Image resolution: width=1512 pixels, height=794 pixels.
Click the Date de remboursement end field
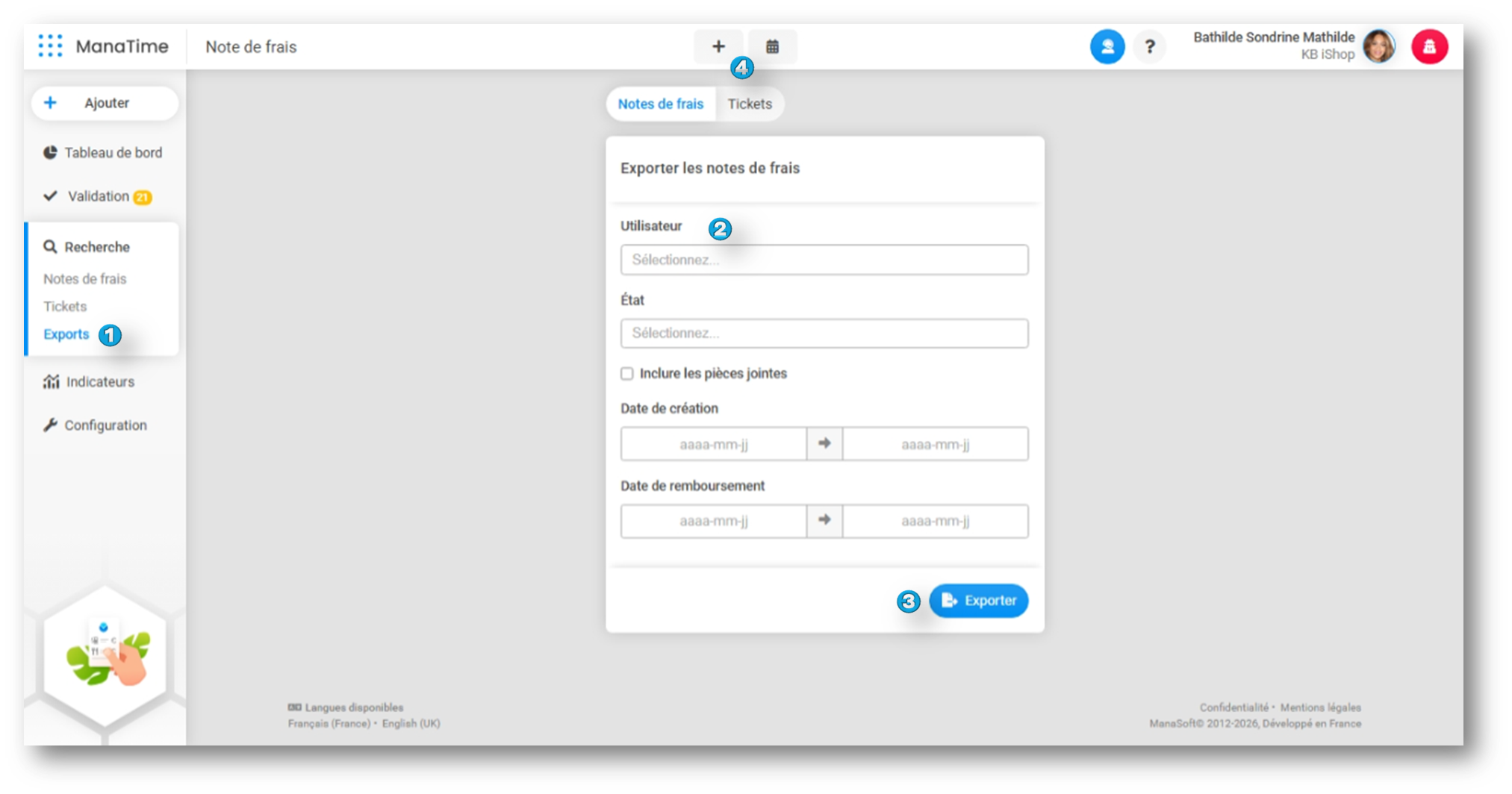pos(935,522)
